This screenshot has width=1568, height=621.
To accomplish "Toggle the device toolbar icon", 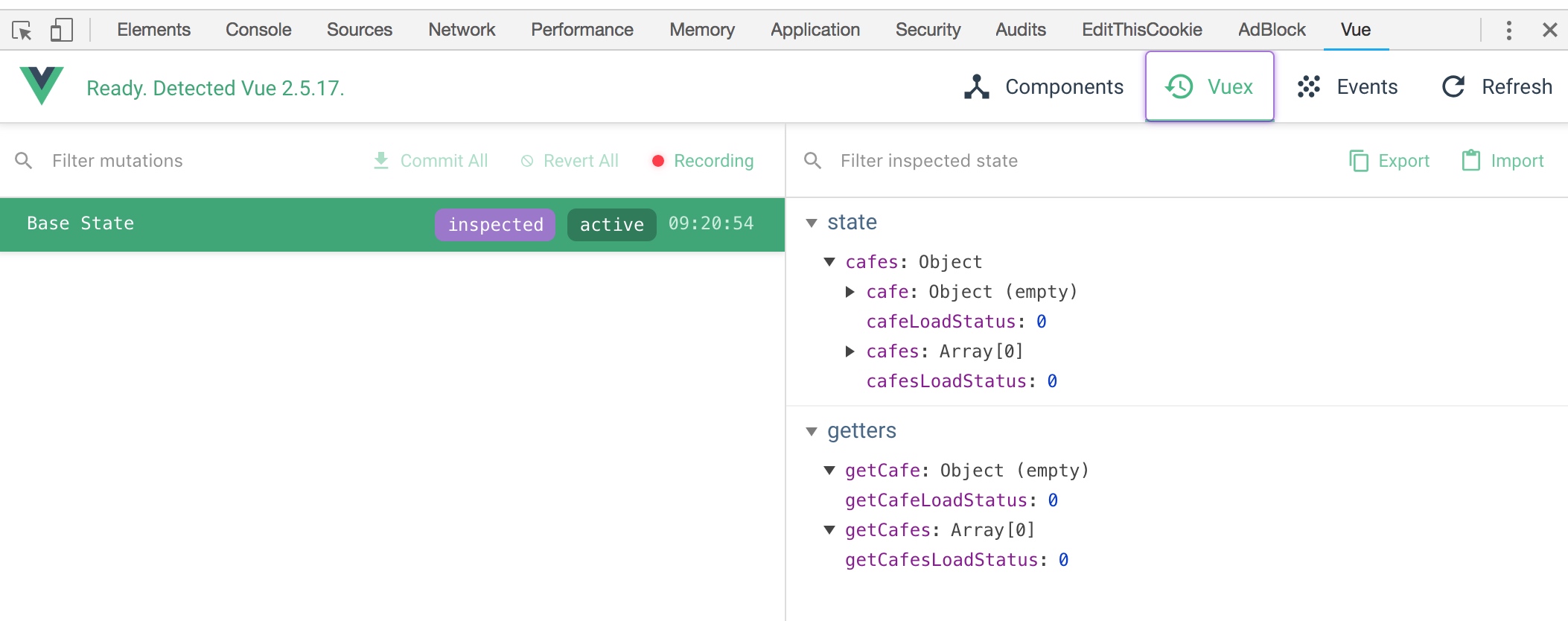I will pos(61,30).
